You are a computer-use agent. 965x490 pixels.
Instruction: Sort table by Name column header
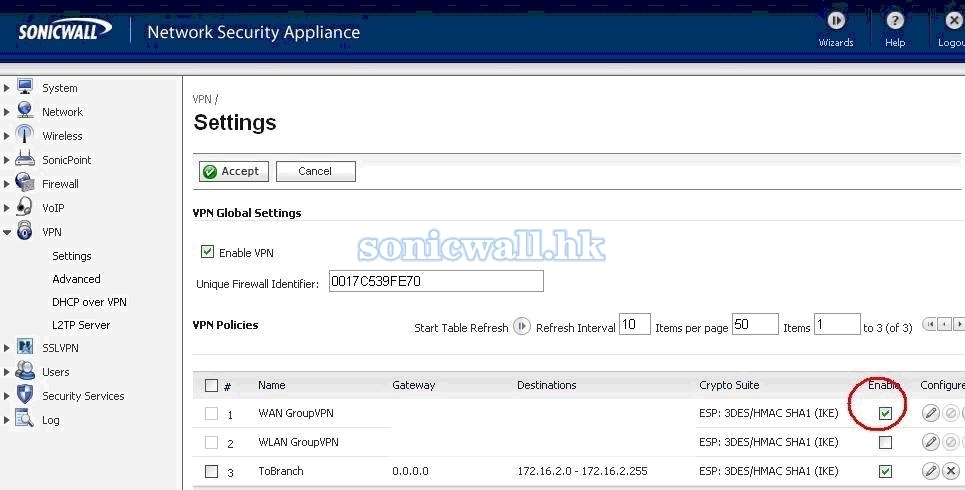[271, 385]
